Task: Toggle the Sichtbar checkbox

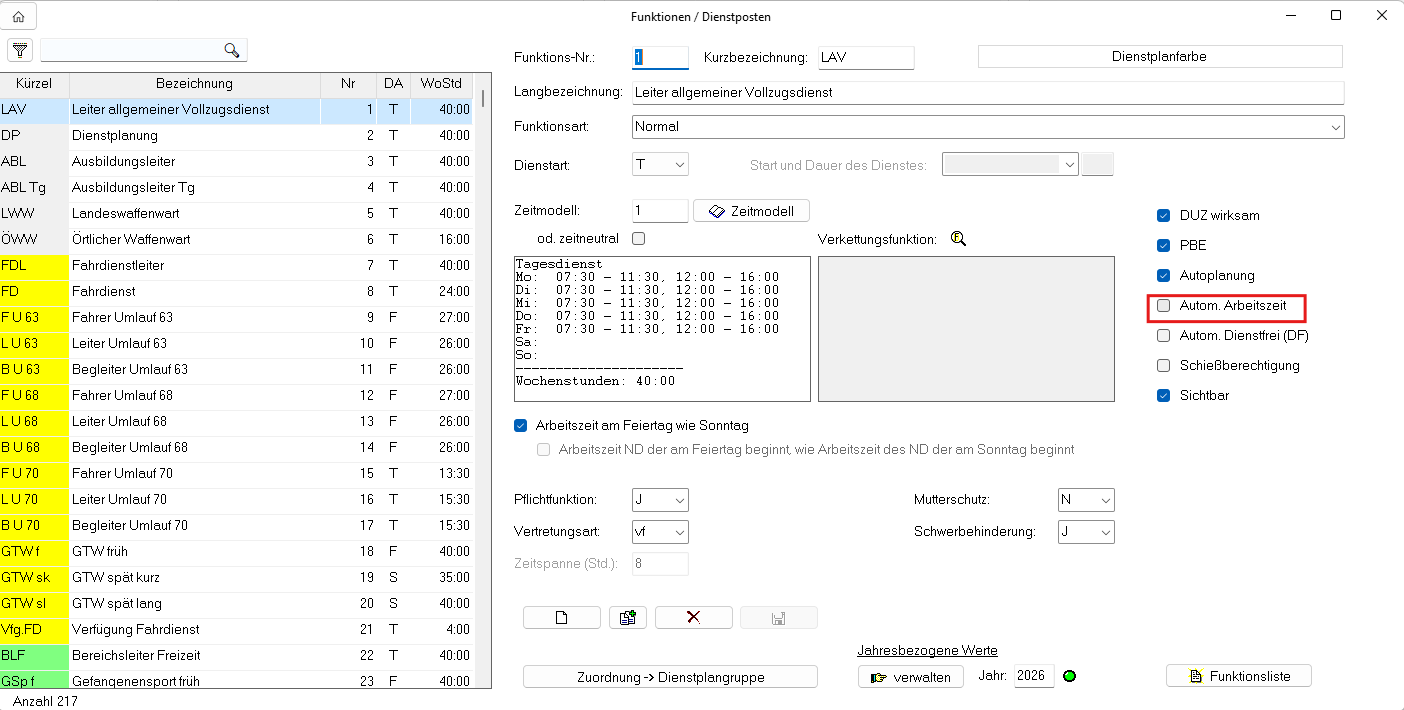Action: [1163, 396]
